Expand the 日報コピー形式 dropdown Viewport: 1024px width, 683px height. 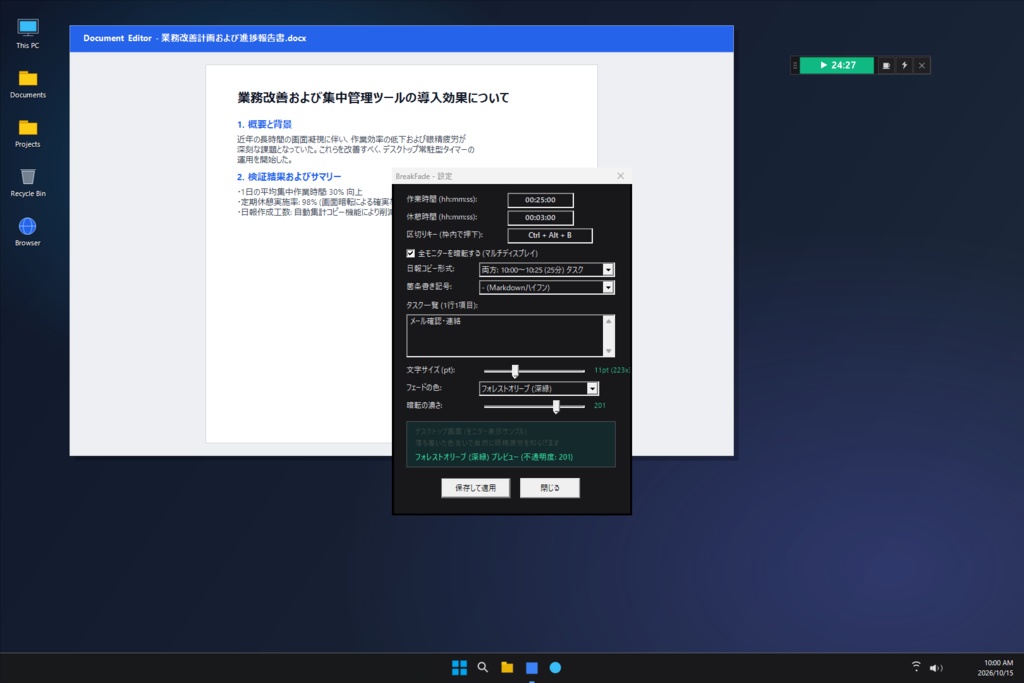point(608,270)
